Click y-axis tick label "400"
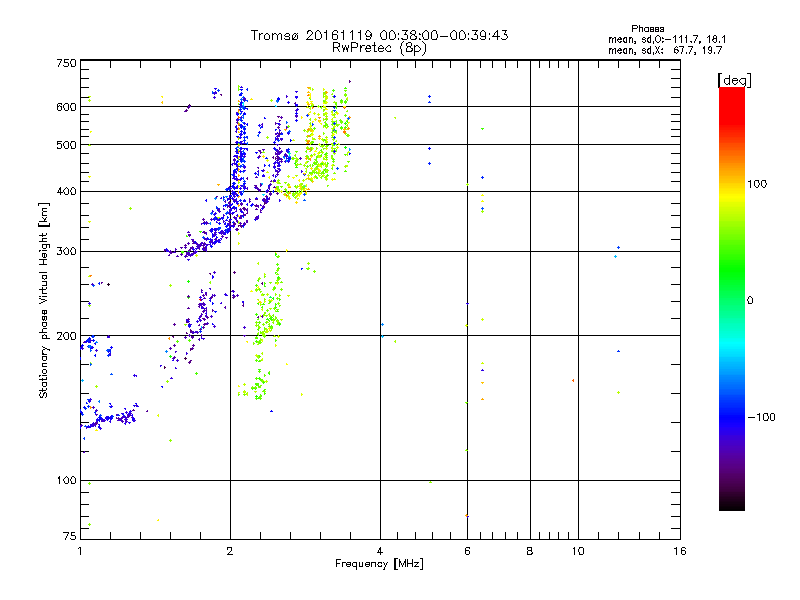The image size is (800, 600). 66,192
